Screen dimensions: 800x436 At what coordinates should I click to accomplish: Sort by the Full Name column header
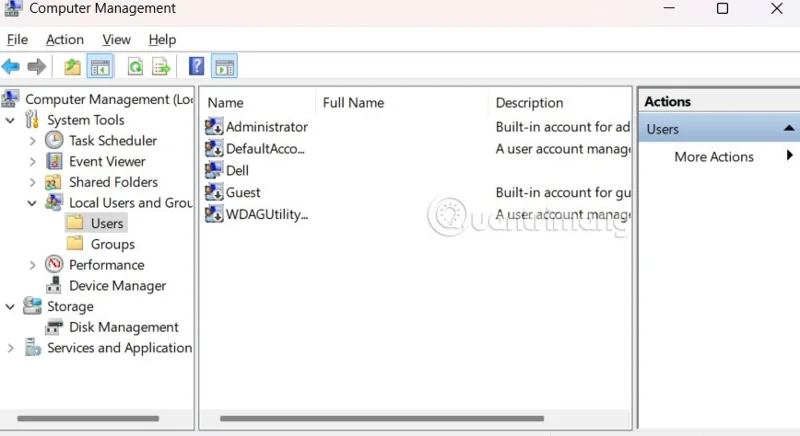point(353,102)
